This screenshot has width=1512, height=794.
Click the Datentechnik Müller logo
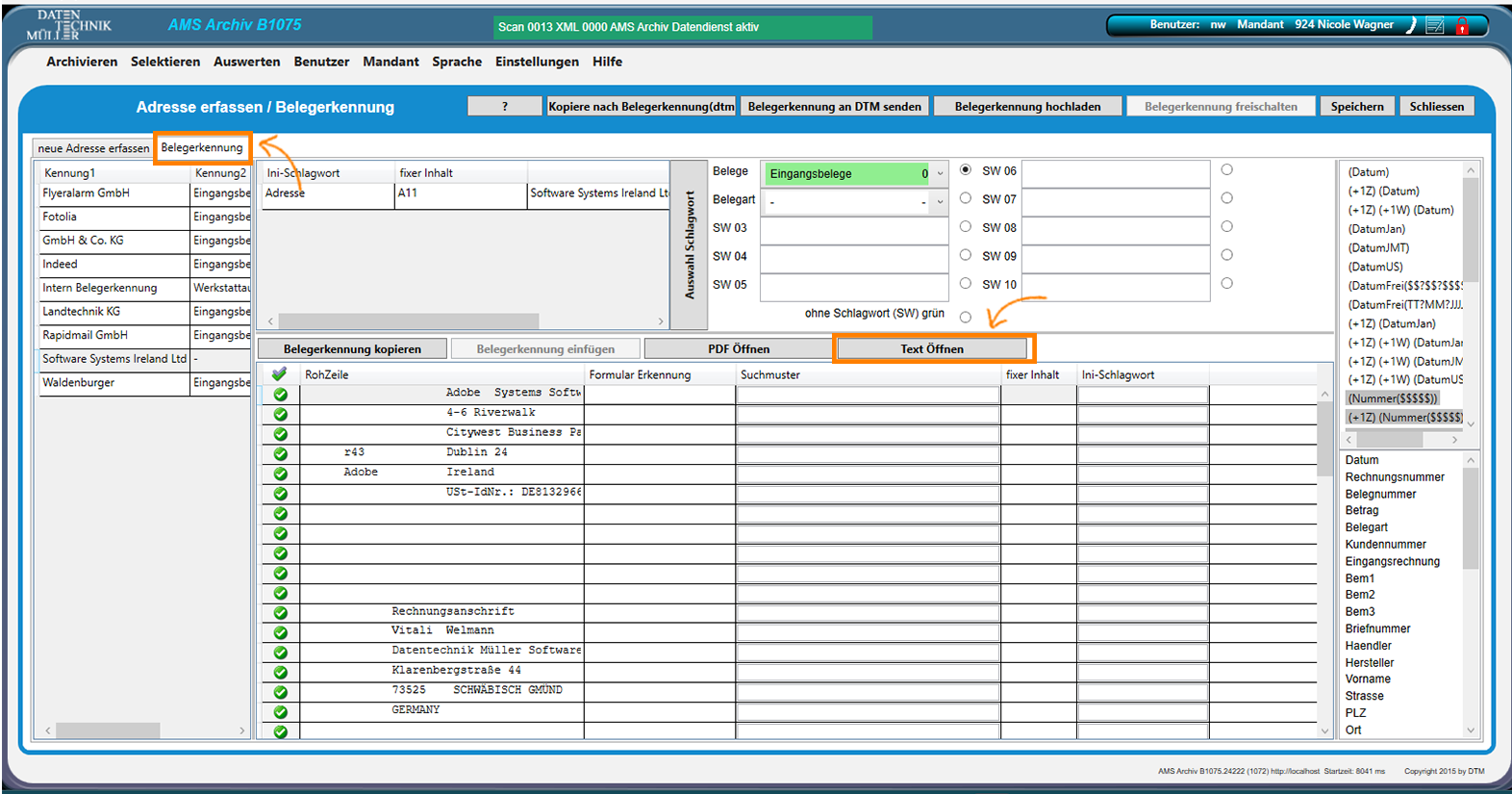[67, 25]
